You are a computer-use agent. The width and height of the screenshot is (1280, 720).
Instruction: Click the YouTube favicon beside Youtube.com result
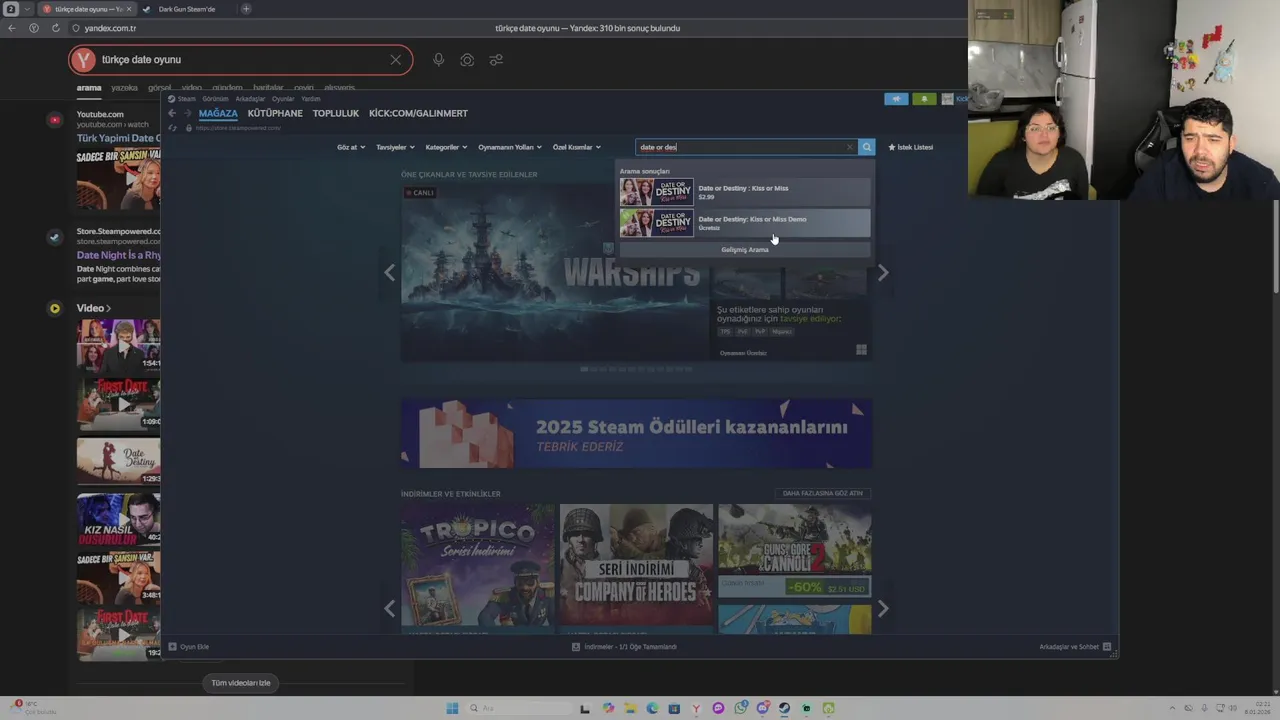[54, 119]
